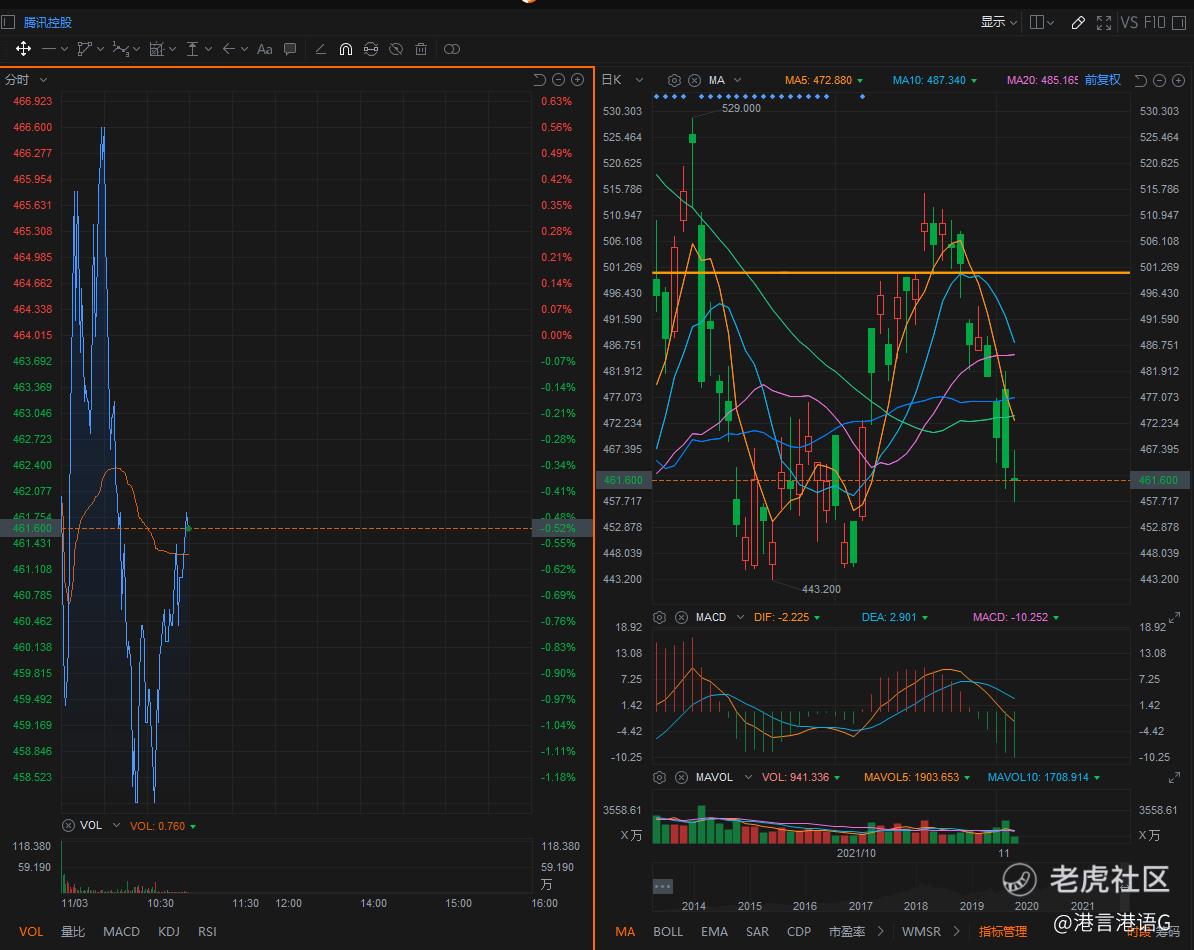Click the 腾讯控股 stock name link
Viewport: 1194px width, 950px height.
tap(48, 22)
